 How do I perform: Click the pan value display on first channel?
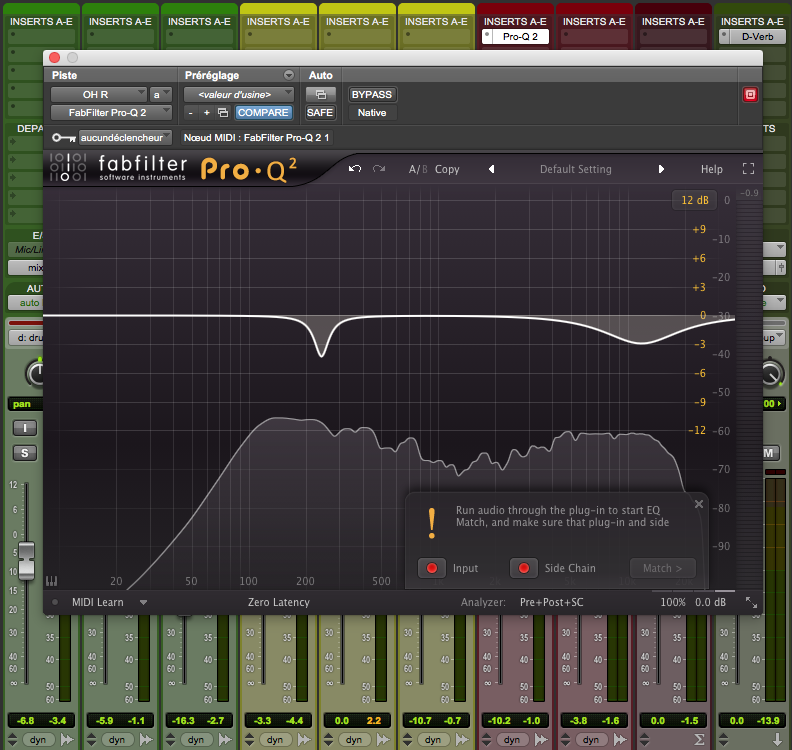tap(25, 404)
